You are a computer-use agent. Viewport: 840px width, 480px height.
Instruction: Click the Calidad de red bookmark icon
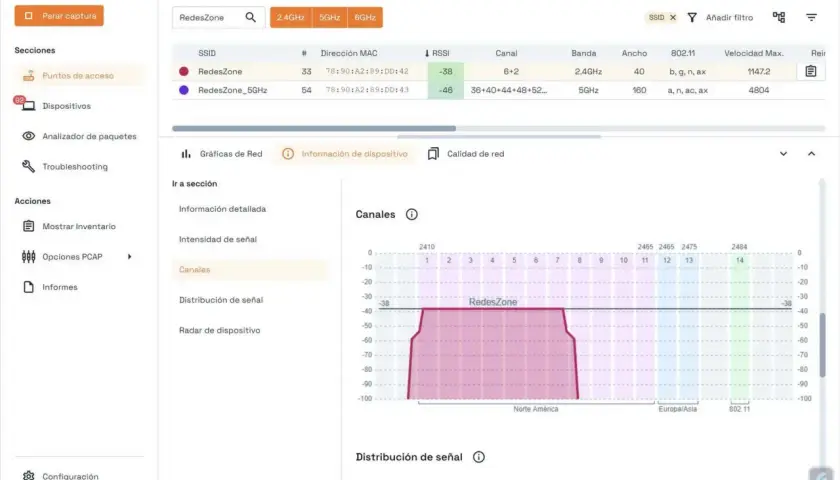pyautogui.click(x=433, y=154)
